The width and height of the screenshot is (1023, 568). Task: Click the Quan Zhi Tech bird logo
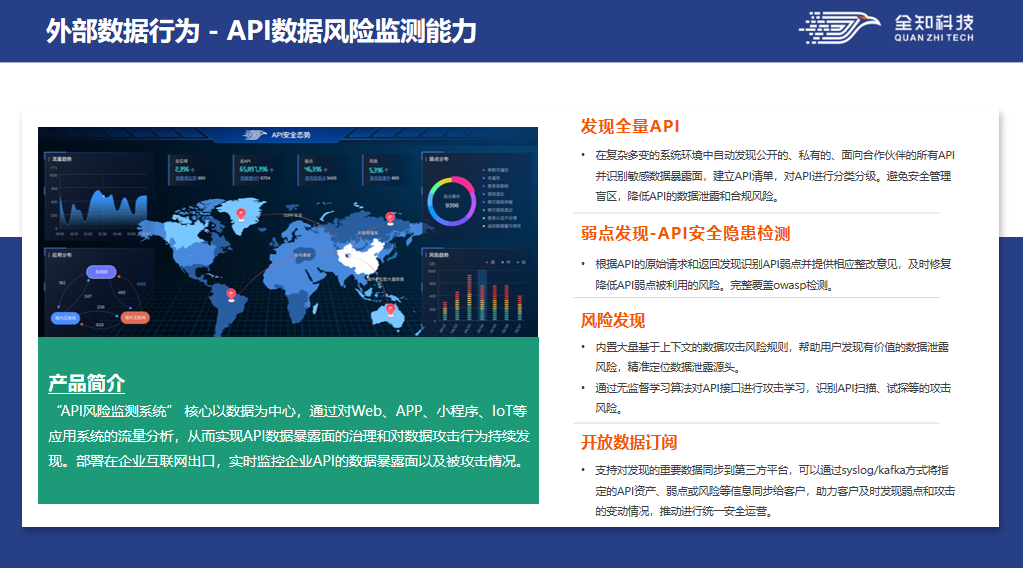click(x=840, y=28)
